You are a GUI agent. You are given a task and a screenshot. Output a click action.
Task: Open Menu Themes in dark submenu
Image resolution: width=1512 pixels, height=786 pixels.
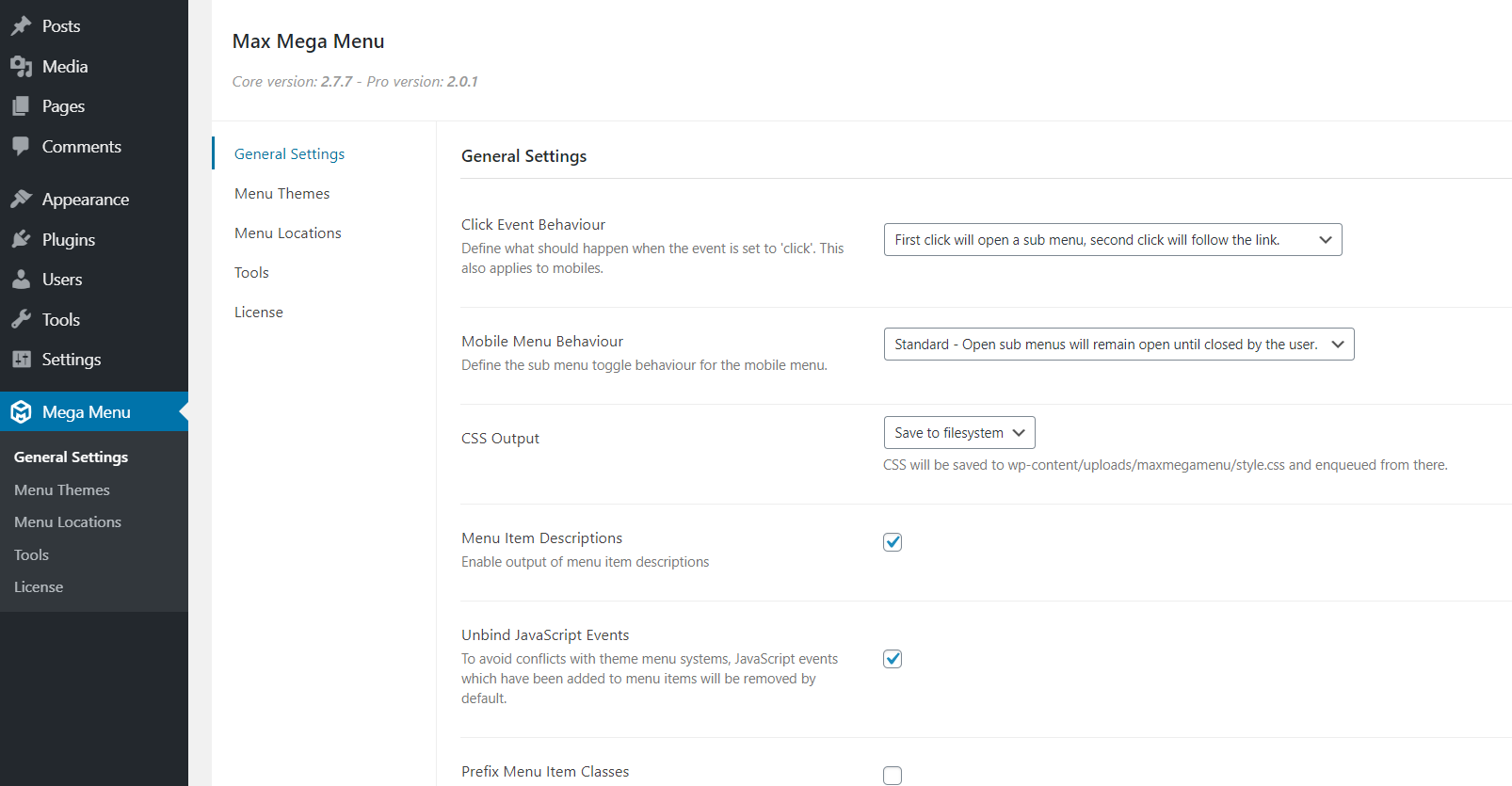click(x=62, y=490)
